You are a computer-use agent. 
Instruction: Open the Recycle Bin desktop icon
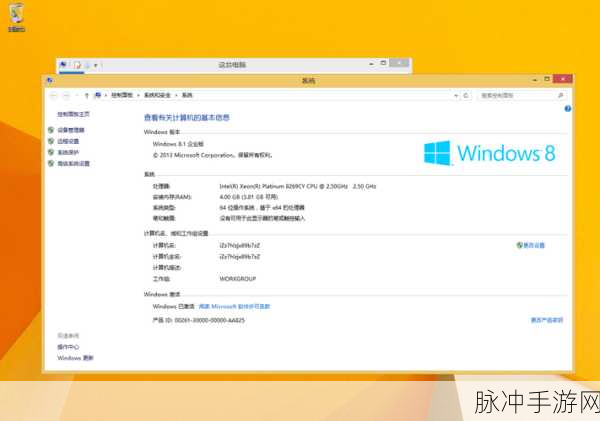(16, 17)
